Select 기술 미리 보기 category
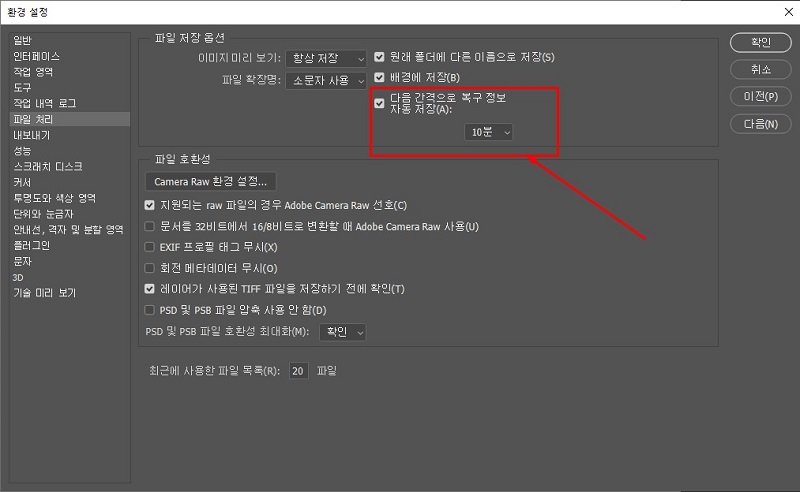Image resolution: width=800 pixels, height=492 pixels. [44, 292]
